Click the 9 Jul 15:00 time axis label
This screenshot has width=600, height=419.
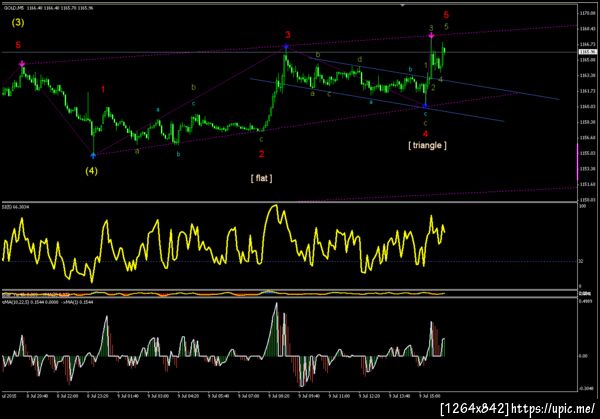click(430, 396)
